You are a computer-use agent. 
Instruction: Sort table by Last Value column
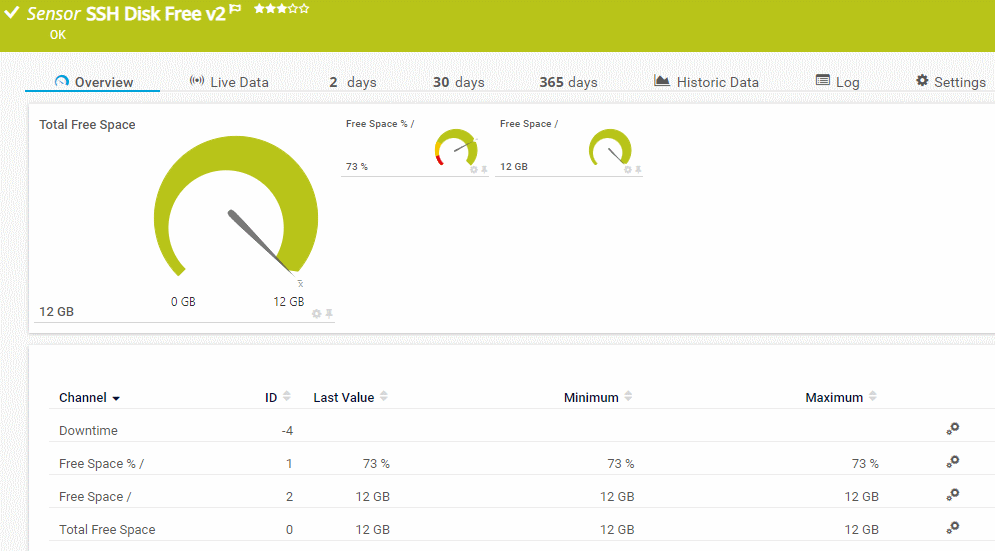tap(384, 397)
